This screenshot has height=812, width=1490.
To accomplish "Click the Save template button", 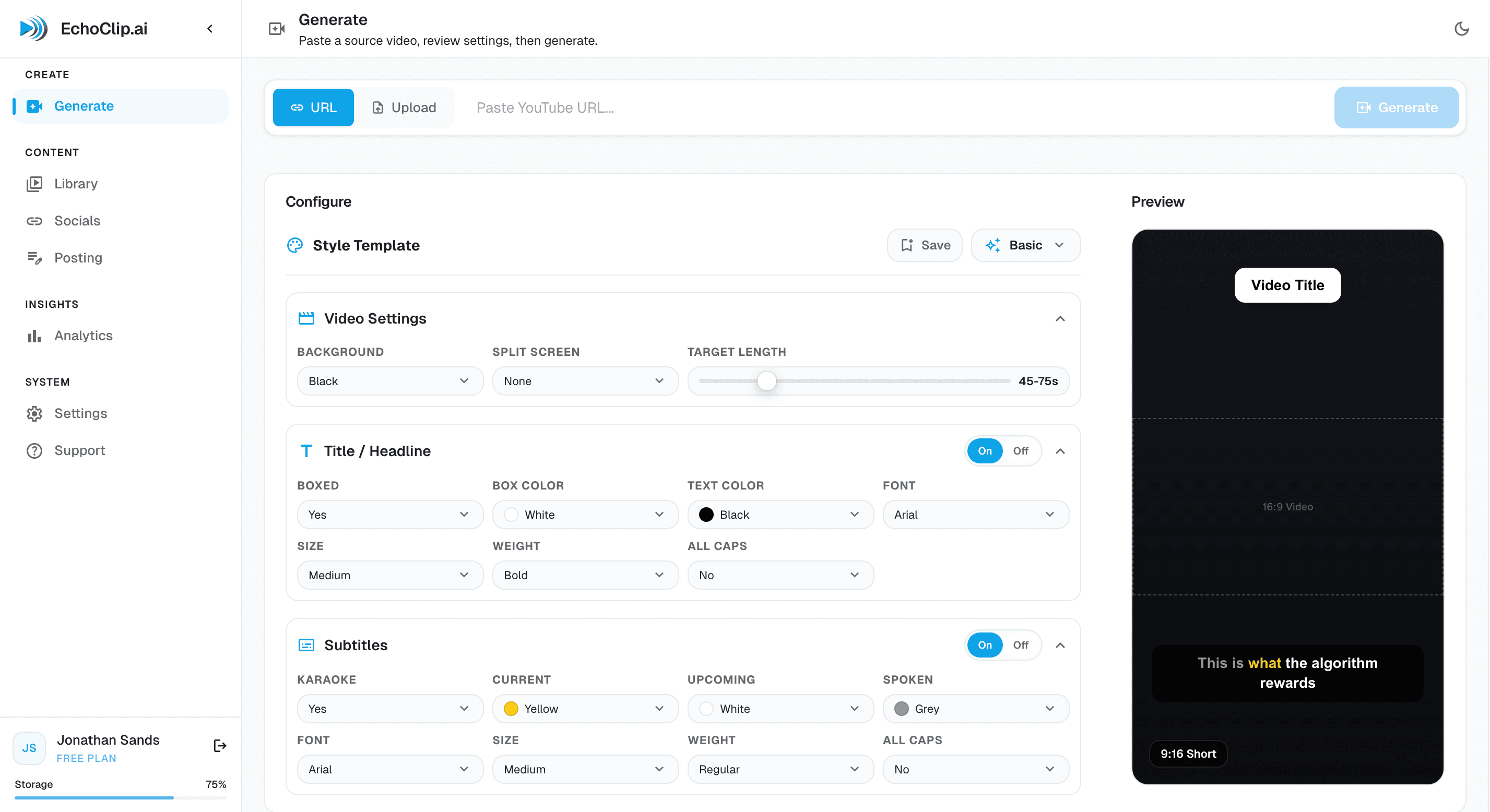I will [924, 245].
